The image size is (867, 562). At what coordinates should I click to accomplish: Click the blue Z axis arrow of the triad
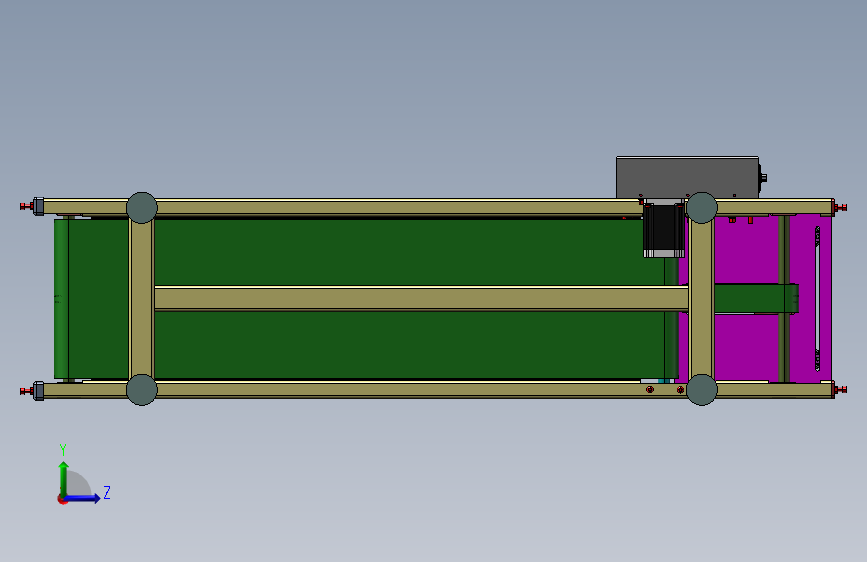click(83, 498)
